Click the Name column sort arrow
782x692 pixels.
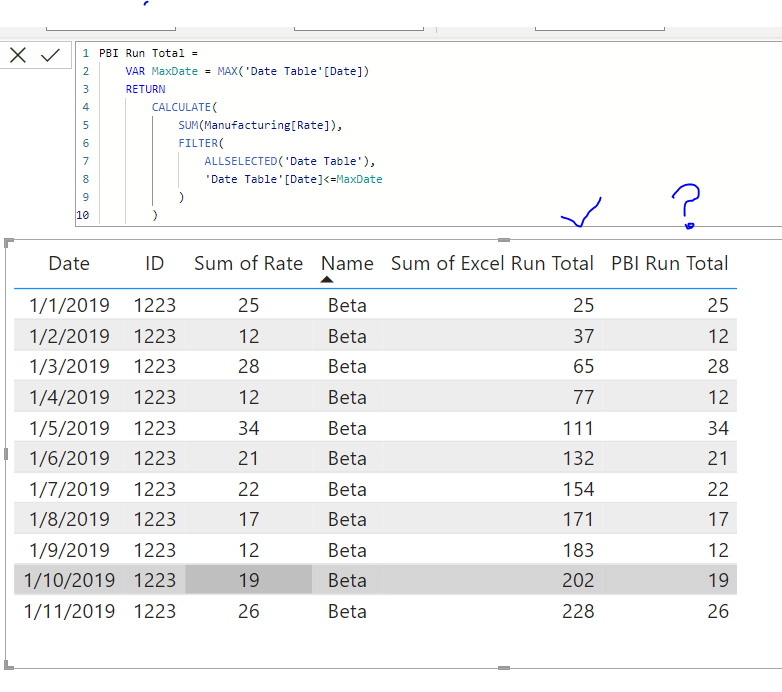(x=327, y=280)
